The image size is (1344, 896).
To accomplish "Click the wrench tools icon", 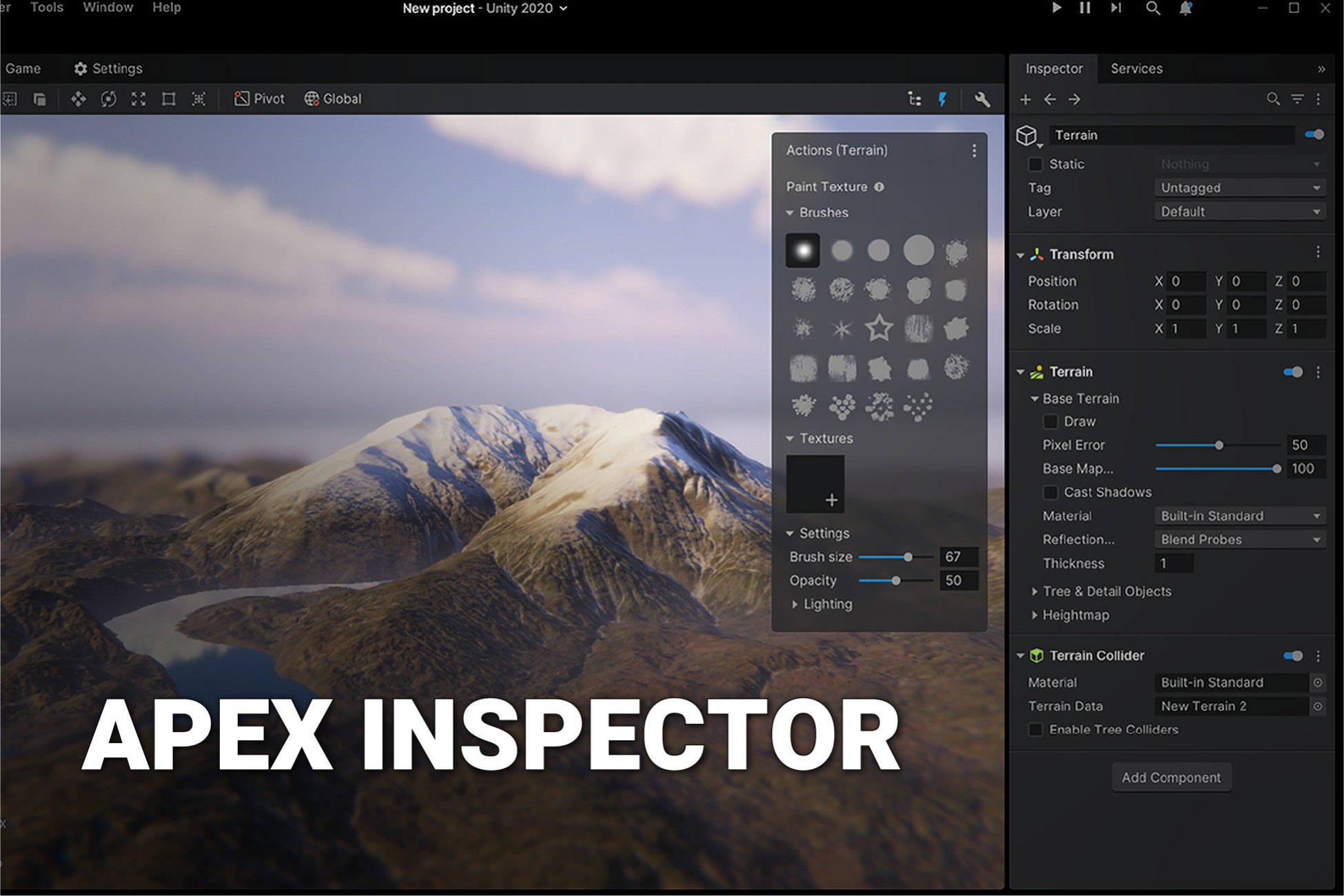I will (982, 99).
